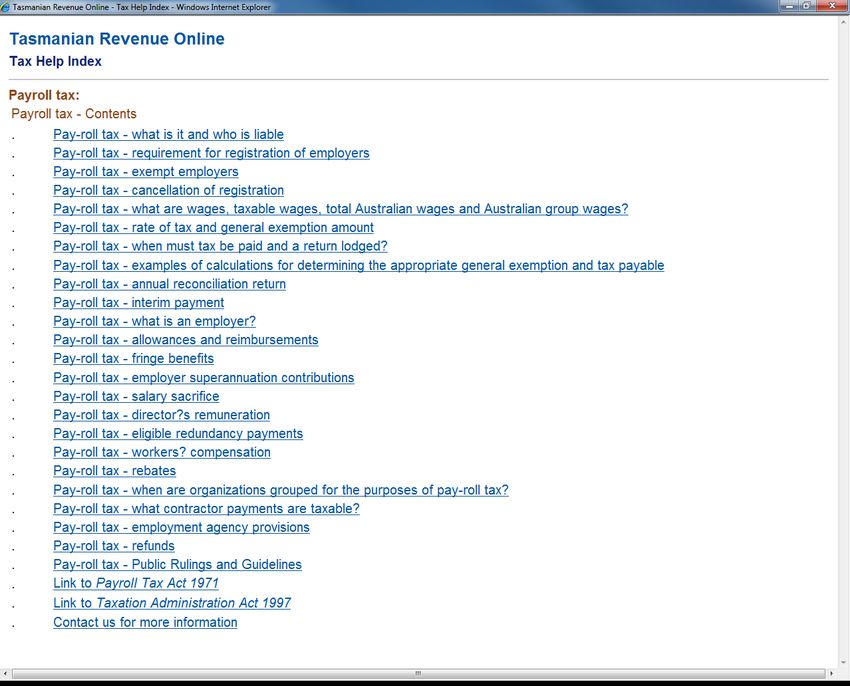850x686 pixels.
Task: Open Pay-roll tax interim payment link
Action: [138, 303]
